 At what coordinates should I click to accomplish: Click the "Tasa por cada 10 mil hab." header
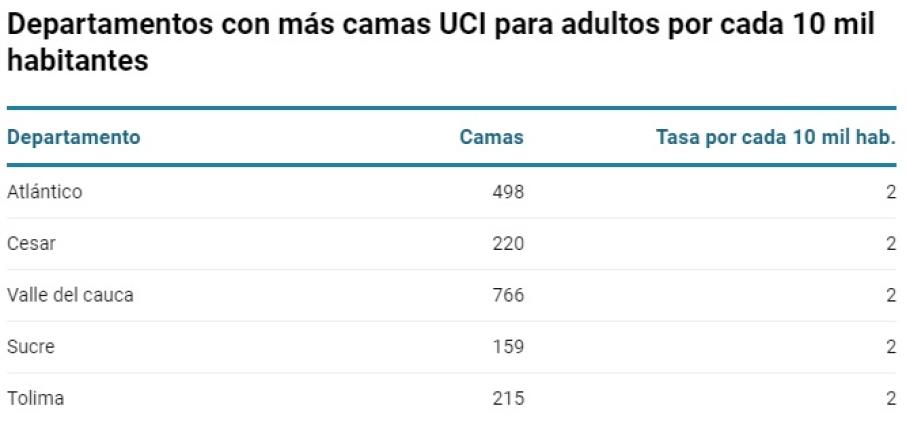(x=775, y=138)
